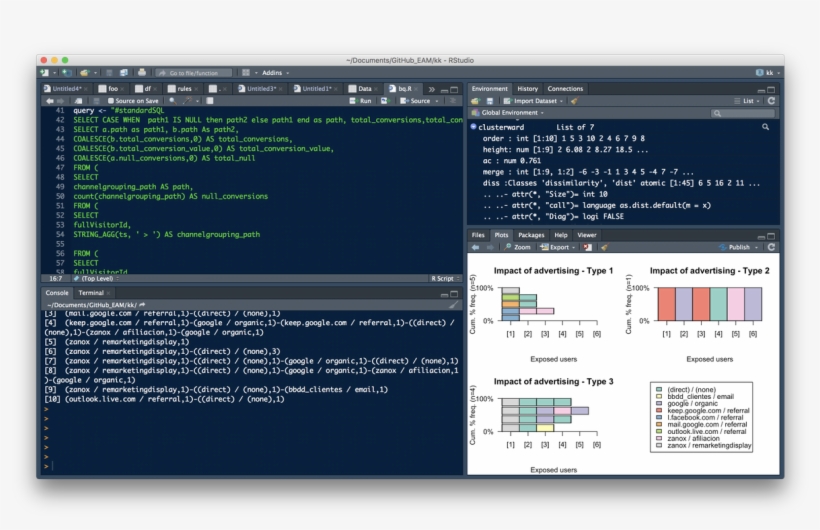The image size is (820, 530).
Task: Open the Global Environment dropdown
Action: click(x=508, y=112)
